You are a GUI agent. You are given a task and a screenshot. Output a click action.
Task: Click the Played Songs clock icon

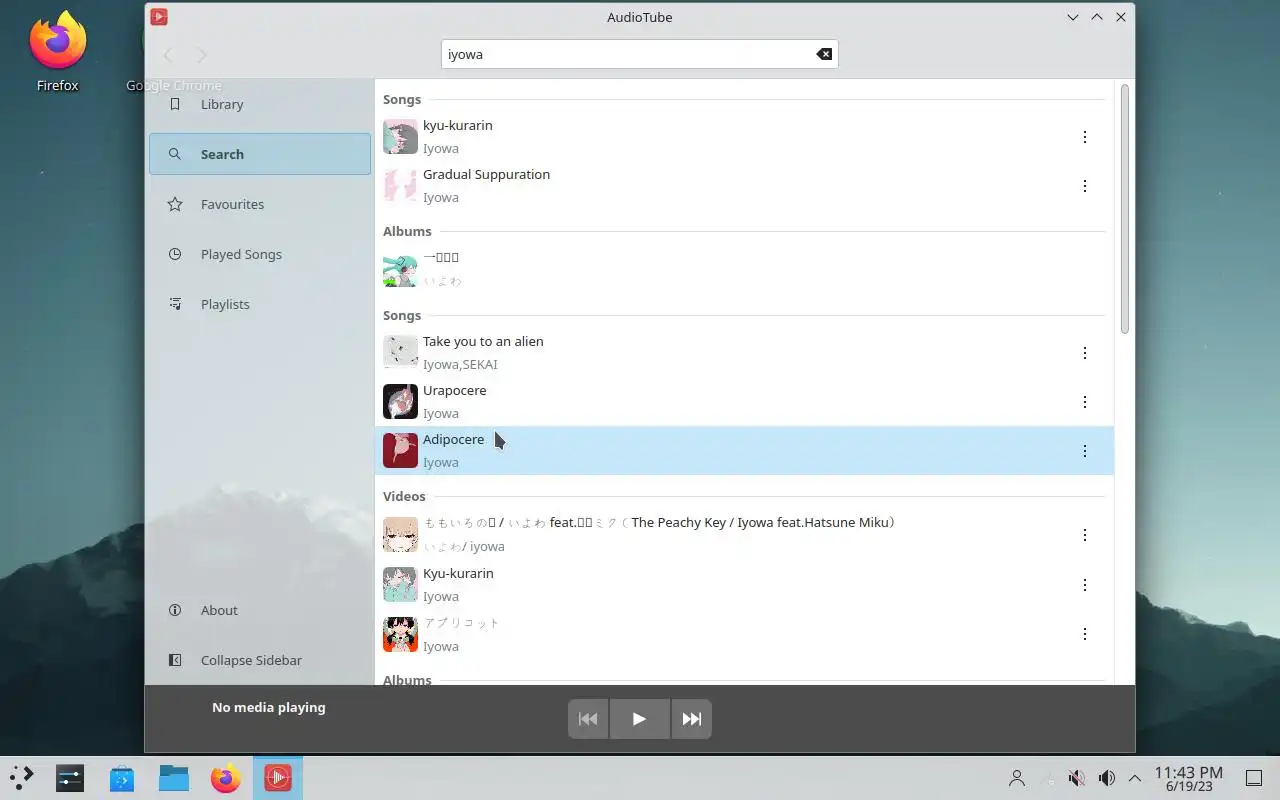tap(175, 254)
